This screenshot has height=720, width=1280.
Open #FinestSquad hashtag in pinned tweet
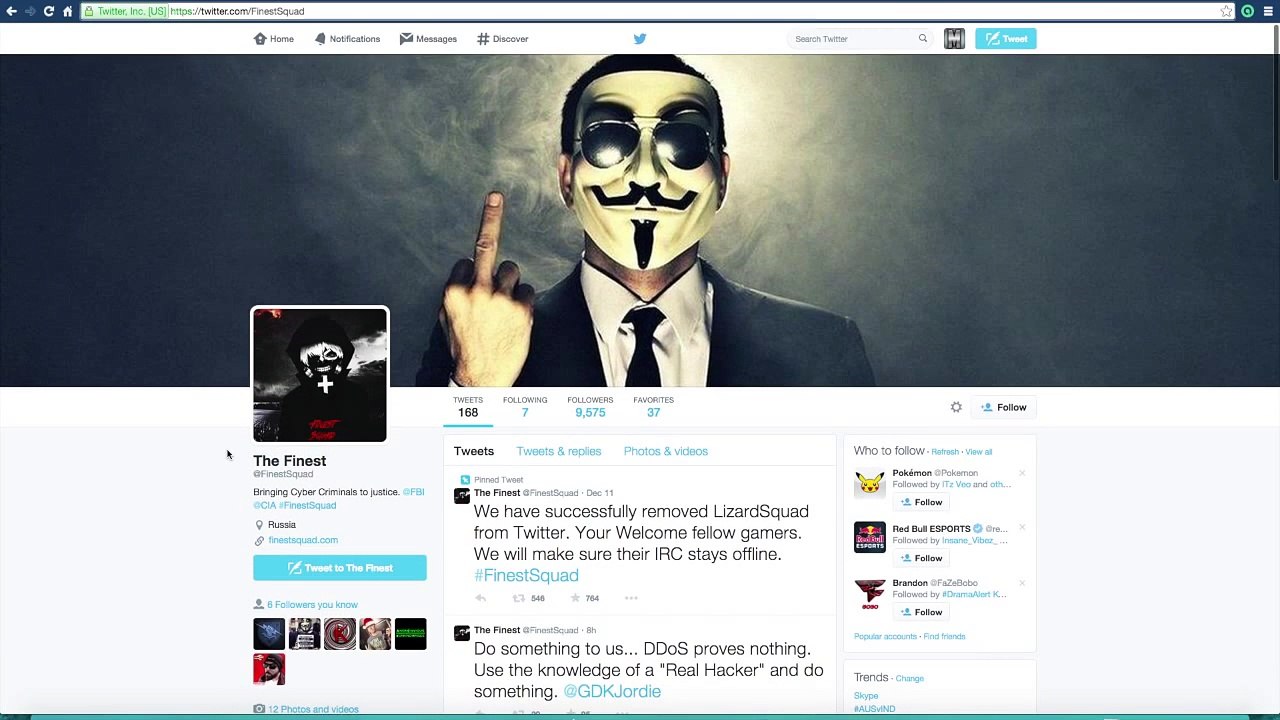[526, 575]
